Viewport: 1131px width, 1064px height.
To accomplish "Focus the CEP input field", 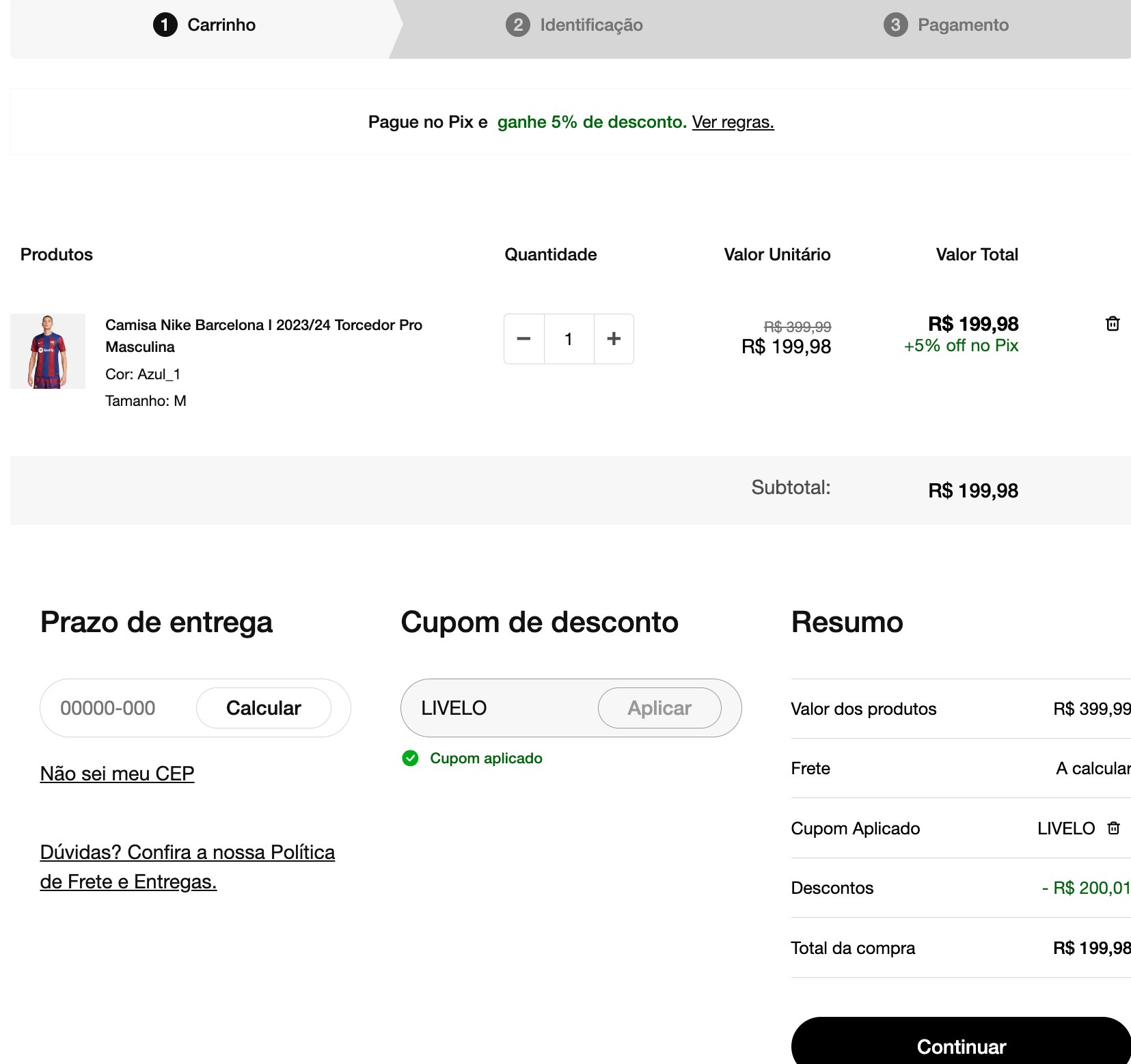I will (x=116, y=708).
